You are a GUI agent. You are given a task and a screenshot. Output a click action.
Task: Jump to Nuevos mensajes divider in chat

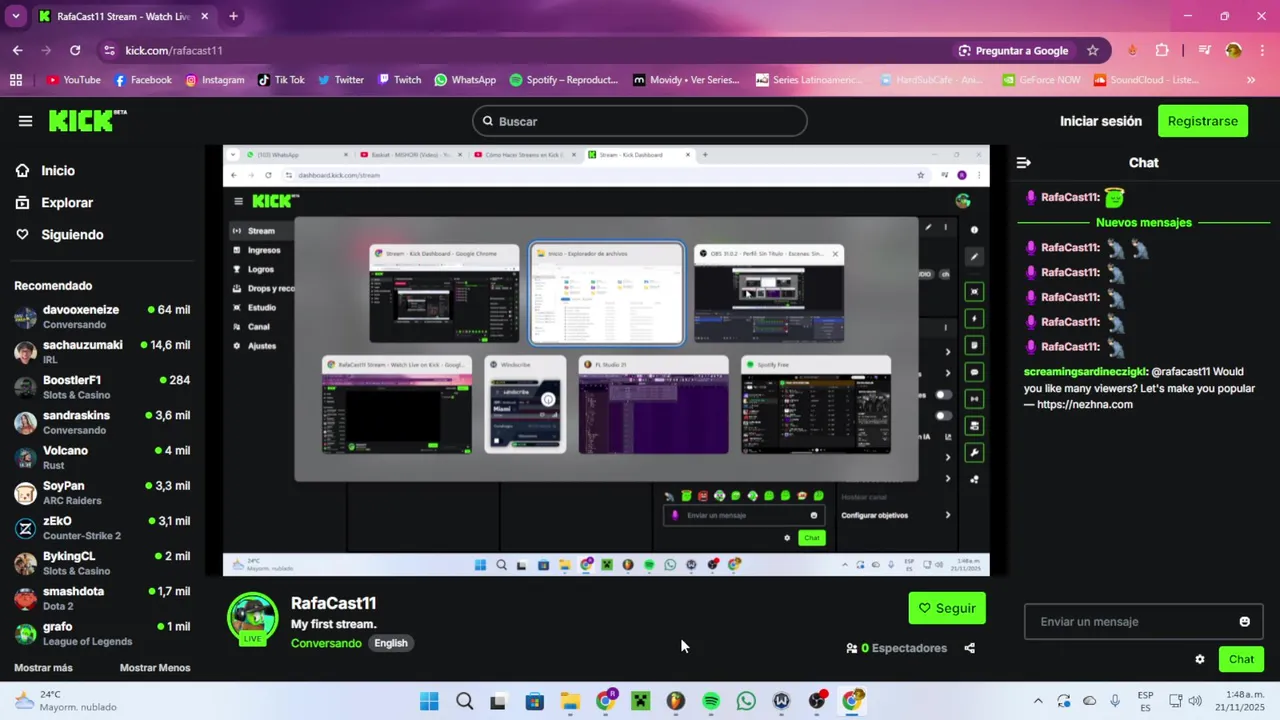1143,223
